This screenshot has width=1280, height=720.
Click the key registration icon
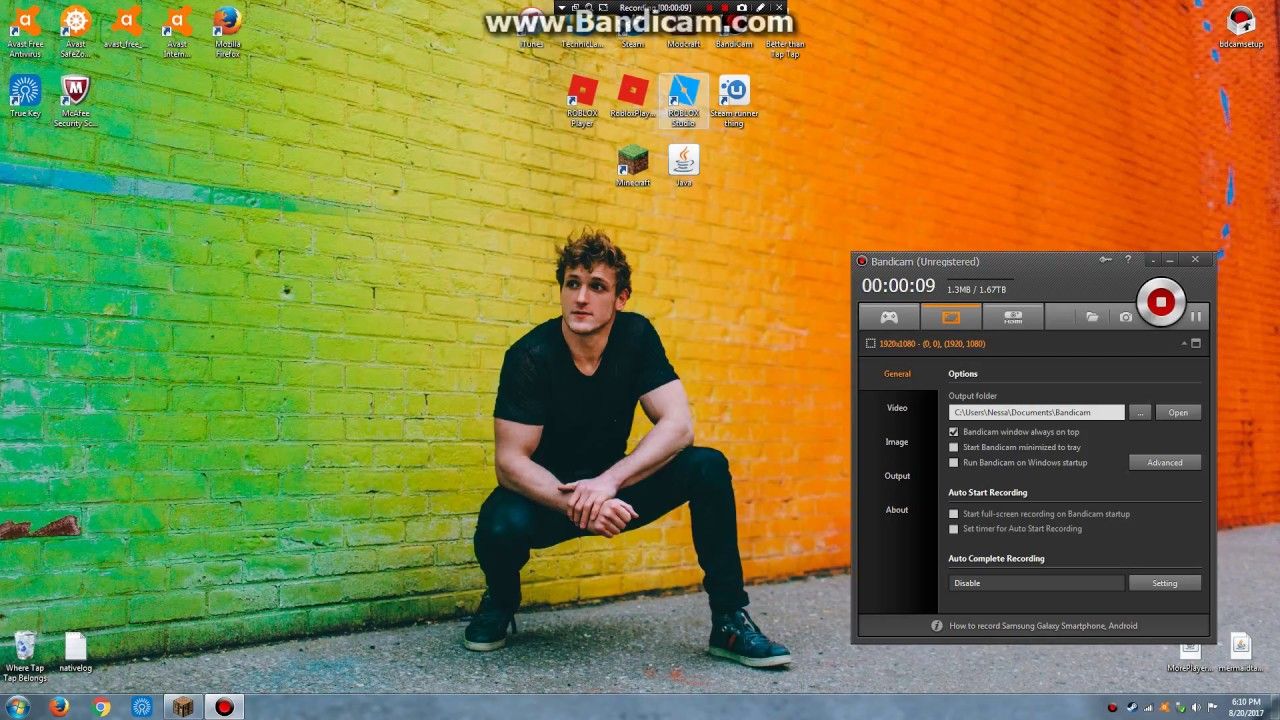[x=1106, y=260]
